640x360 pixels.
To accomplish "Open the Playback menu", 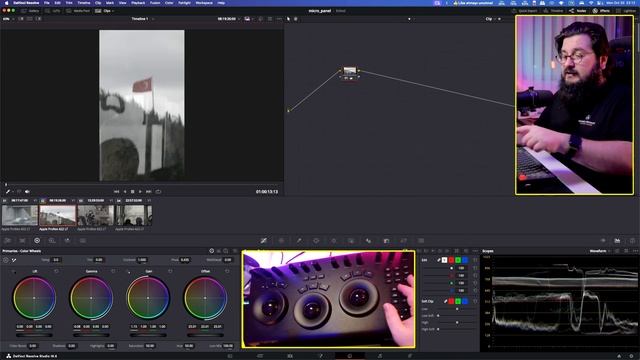I will pyautogui.click(x=138, y=3).
